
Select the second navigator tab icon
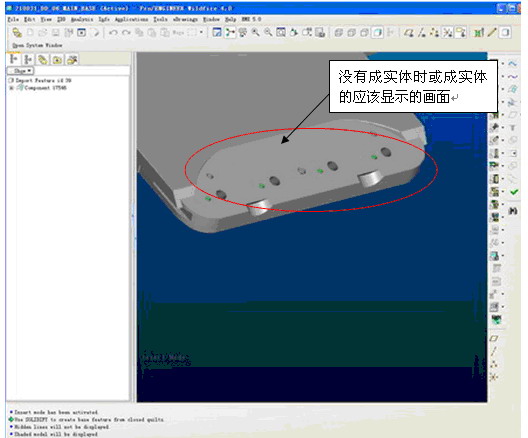[28, 59]
